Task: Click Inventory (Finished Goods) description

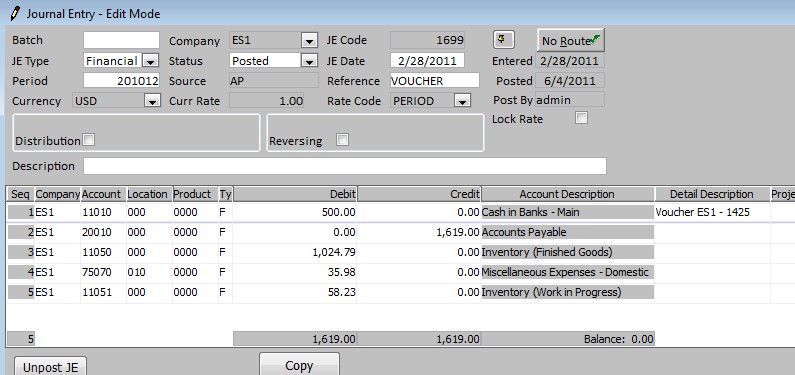Action: pyautogui.click(x=567, y=252)
